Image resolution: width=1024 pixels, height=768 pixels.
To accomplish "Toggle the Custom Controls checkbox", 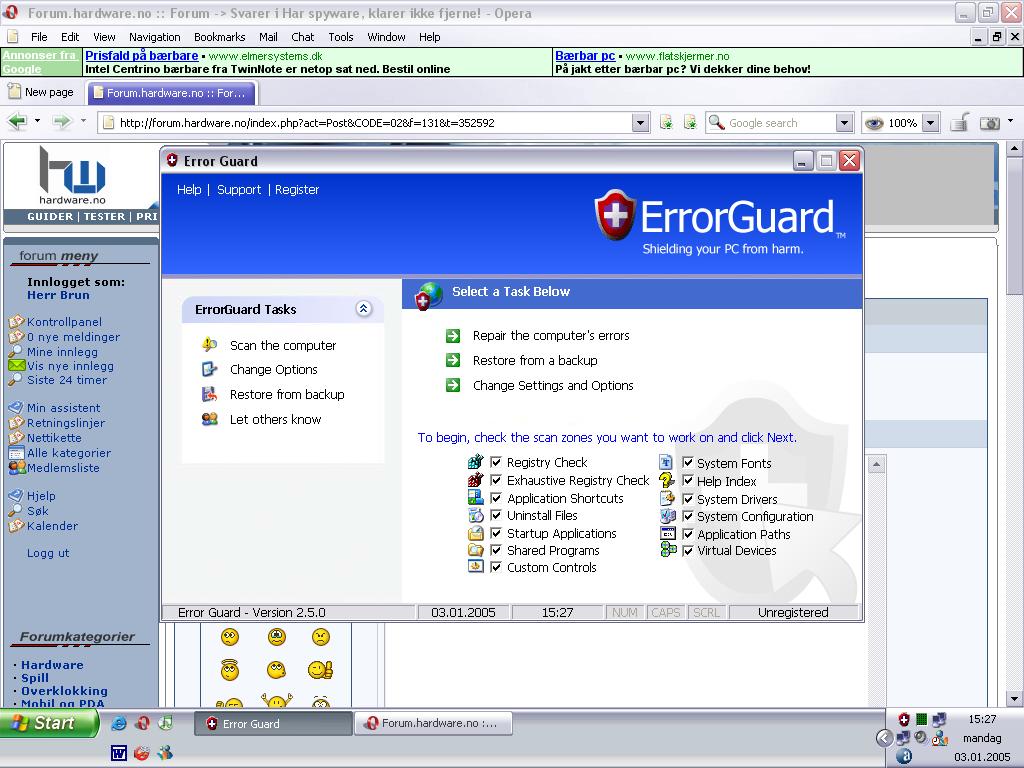I will (x=496, y=567).
